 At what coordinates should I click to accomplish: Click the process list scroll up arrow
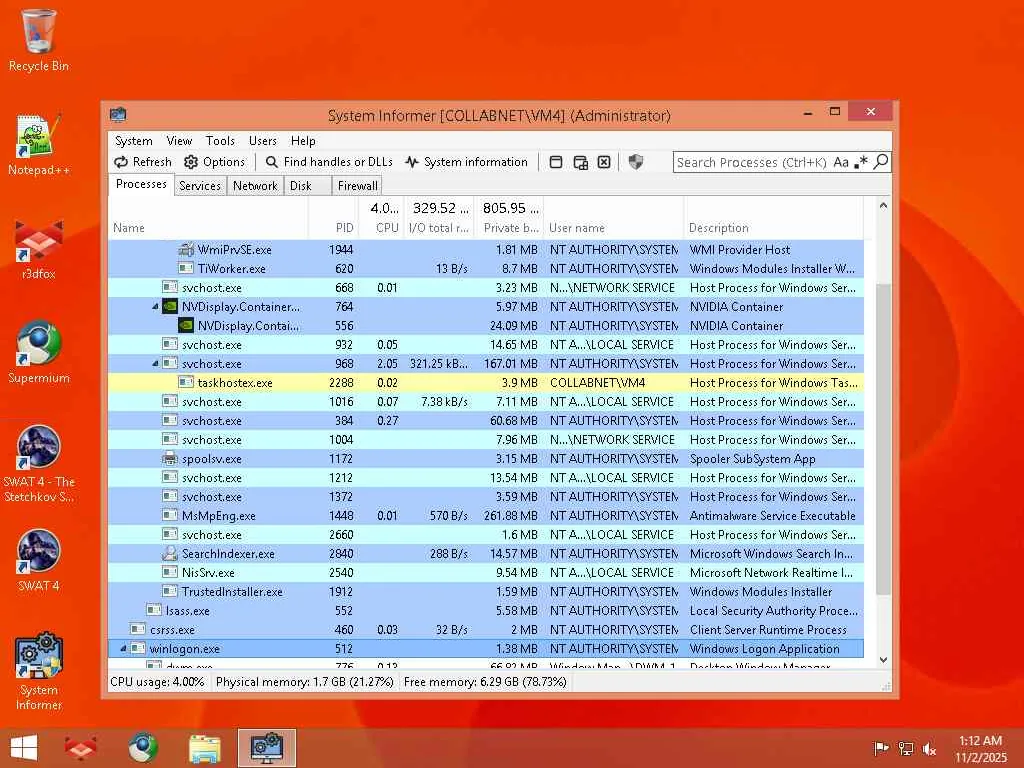883,205
